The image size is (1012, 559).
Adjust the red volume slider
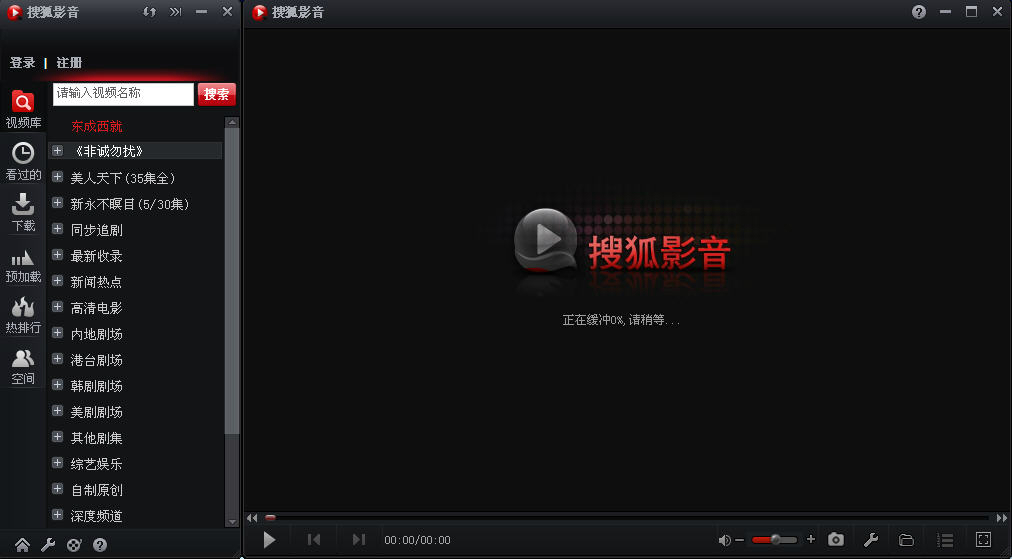(x=774, y=540)
